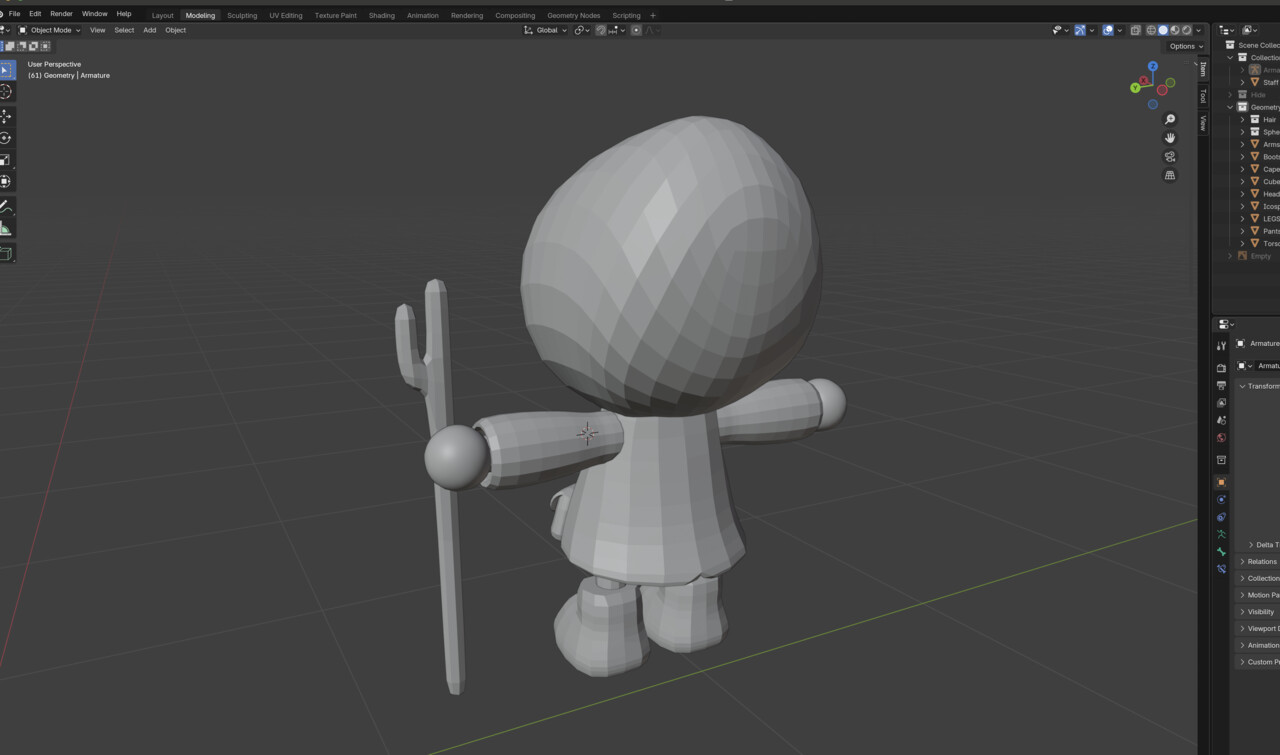The image size is (1280, 755).
Task: Open the Physics properties tab icon
Action: [x=1221, y=499]
